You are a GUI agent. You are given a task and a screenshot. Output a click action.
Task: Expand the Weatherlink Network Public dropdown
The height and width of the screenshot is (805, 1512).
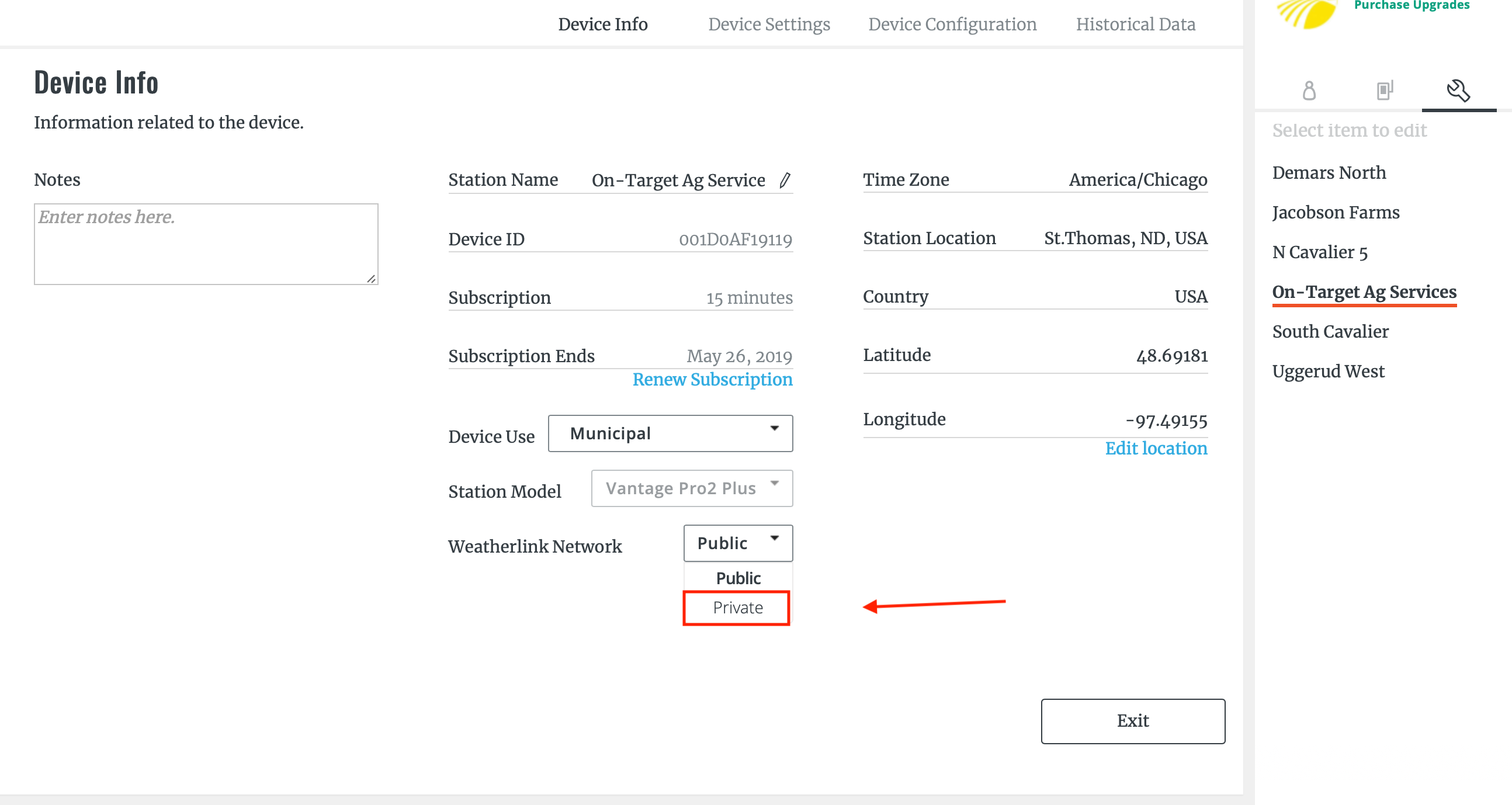click(738, 543)
